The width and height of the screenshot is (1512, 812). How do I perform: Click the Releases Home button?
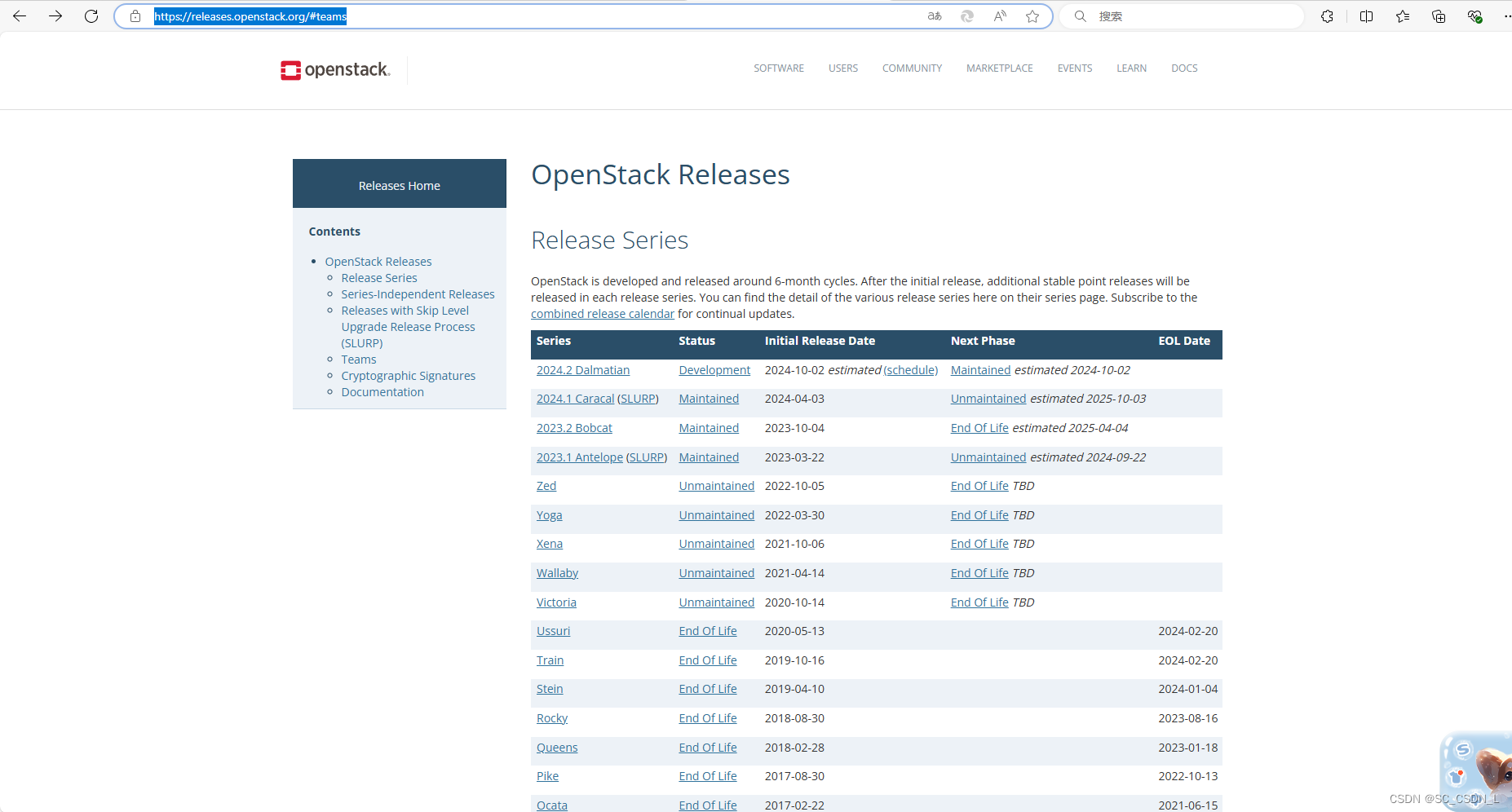coord(400,183)
